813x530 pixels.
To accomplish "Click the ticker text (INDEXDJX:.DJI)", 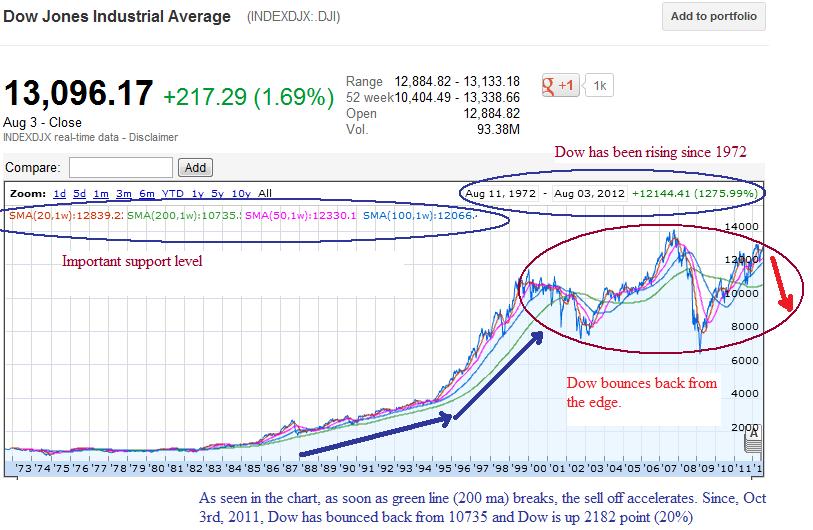I will tap(293, 17).
